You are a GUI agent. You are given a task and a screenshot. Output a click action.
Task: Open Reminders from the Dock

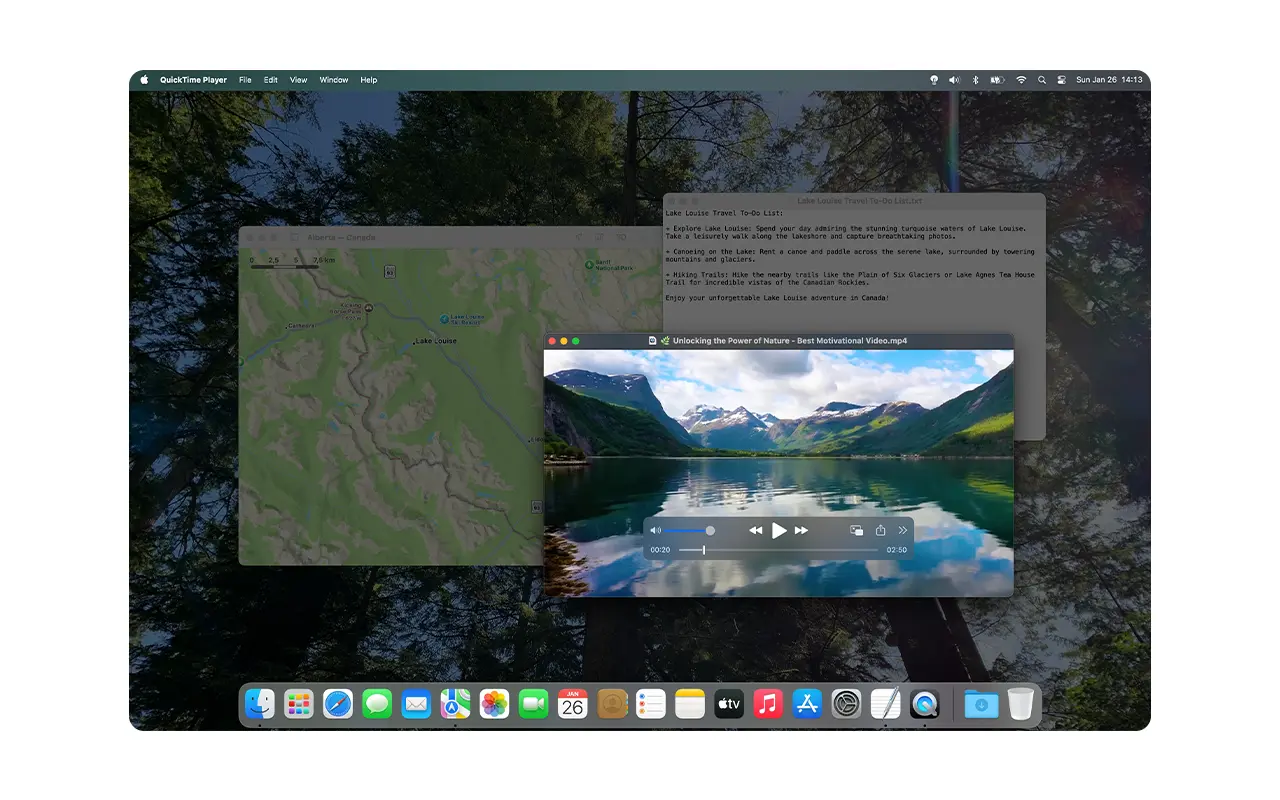coord(651,704)
